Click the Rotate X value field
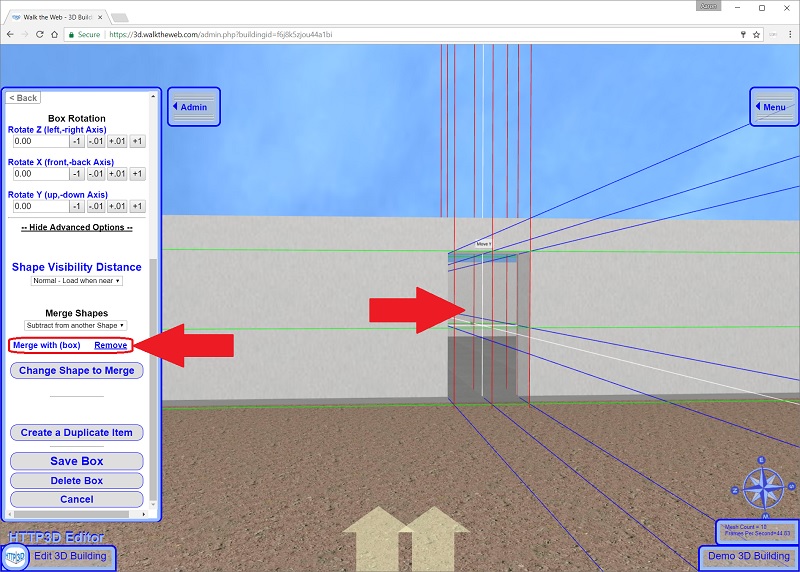The height and width of the screenshot is (572, 800). [41, 174]
